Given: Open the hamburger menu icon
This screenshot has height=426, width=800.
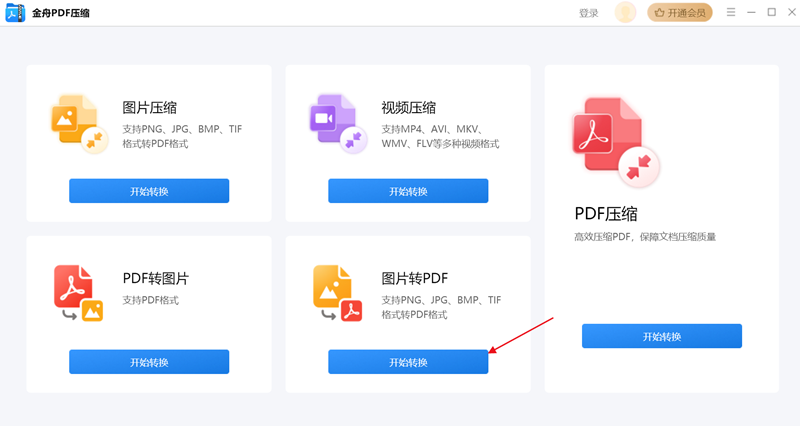Looking at the screenshot, I should (731, 12).
